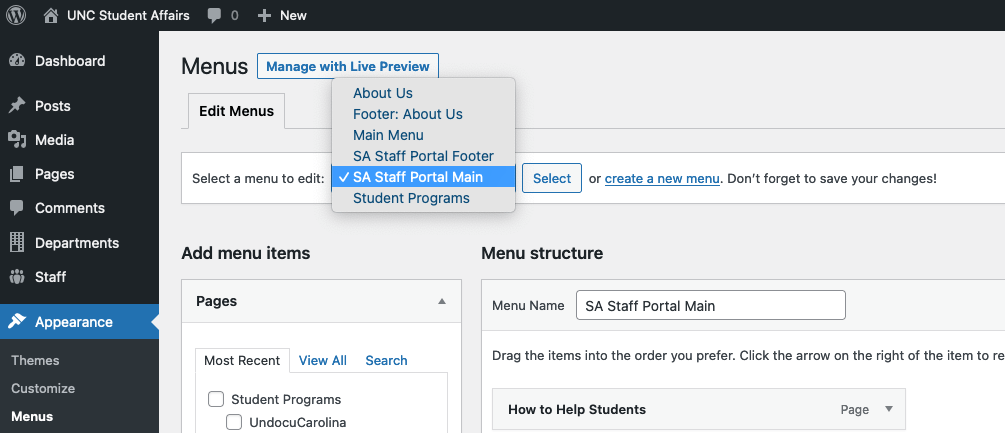The width and height of the screenshot is (1005, 433).
Task: Click the Menus page heading text
Action: (215, 67)
